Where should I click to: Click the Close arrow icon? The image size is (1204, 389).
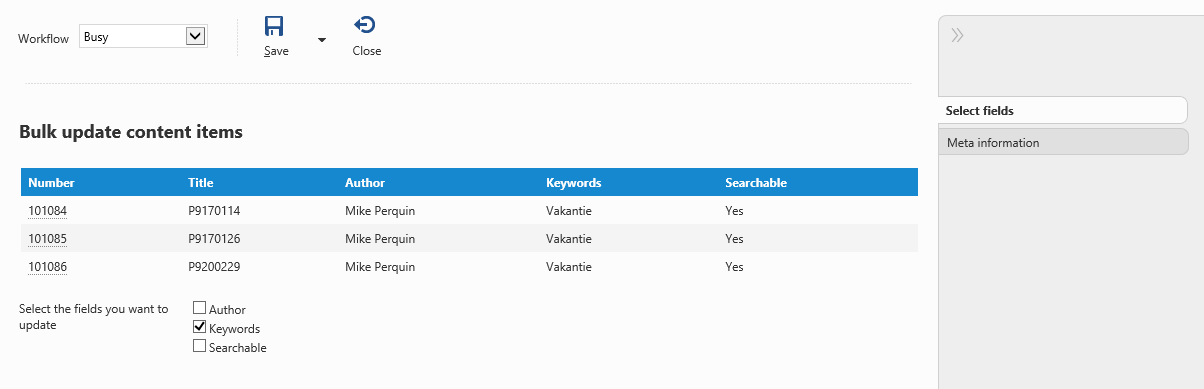[x=366, y=26]
